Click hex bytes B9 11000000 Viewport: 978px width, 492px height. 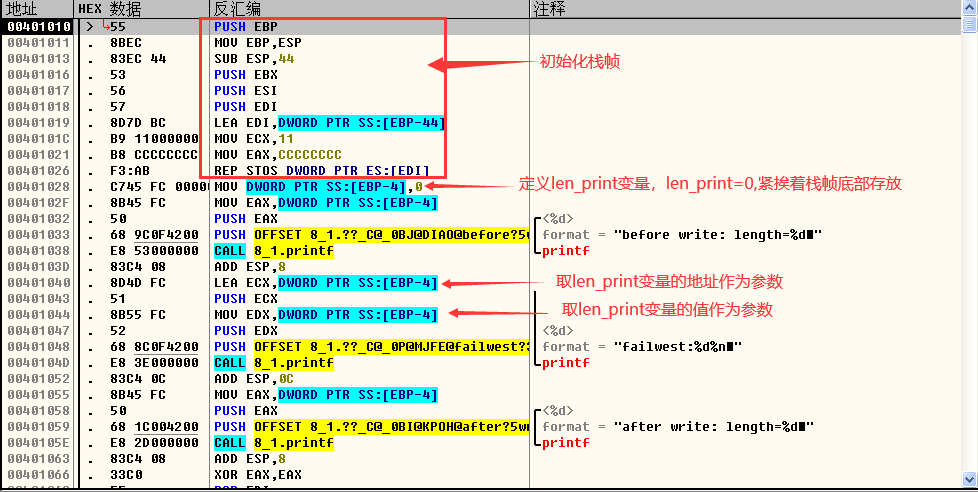154,139
